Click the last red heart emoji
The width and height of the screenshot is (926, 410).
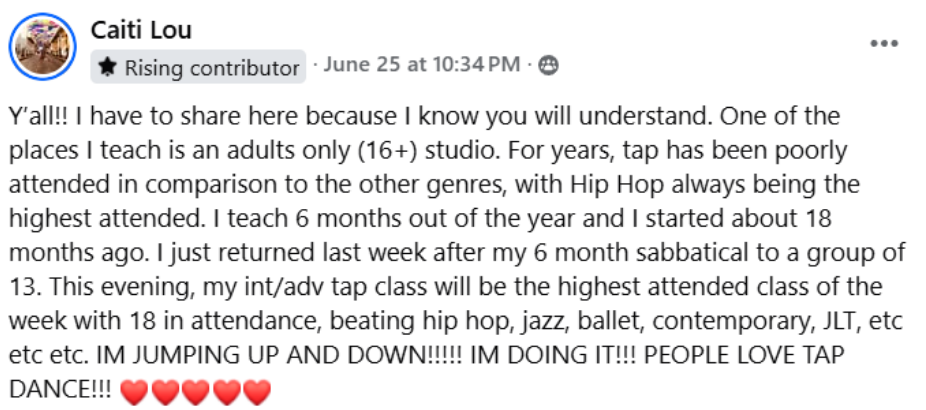(257, 392)
